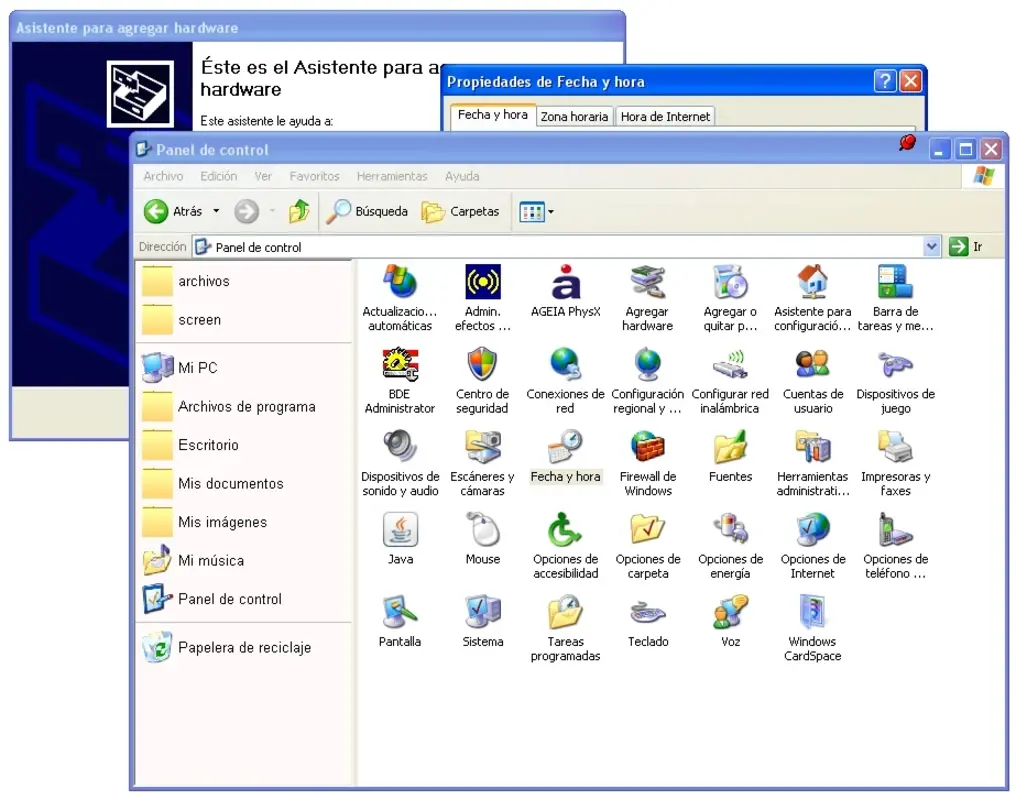Open the Agregar hardware icon
This screenshot has width=1016, height=800.
click(647, 283)
